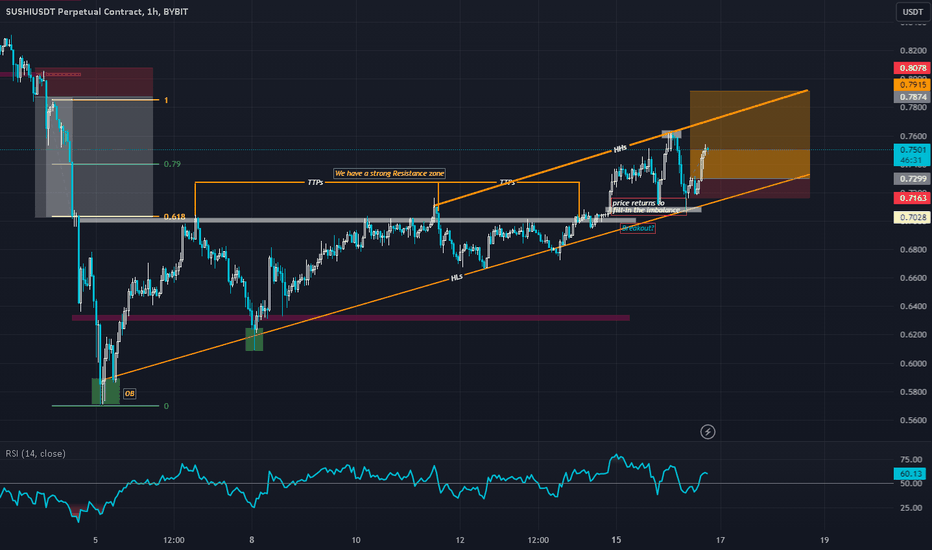Click the OB order block label
The image size is (932, 550).
[x=130, y=394]
